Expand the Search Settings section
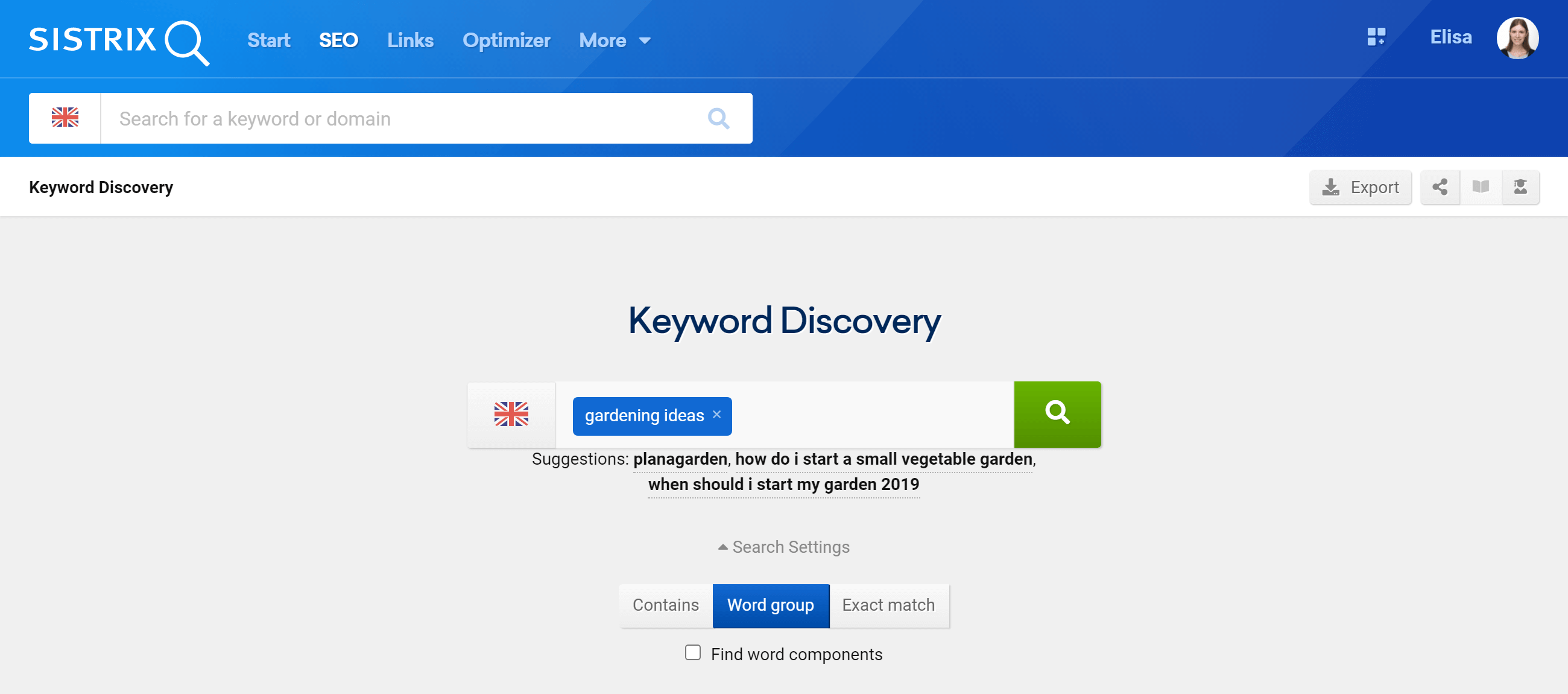This screenshot has height=694, width=1568. (x=784, y=546)
